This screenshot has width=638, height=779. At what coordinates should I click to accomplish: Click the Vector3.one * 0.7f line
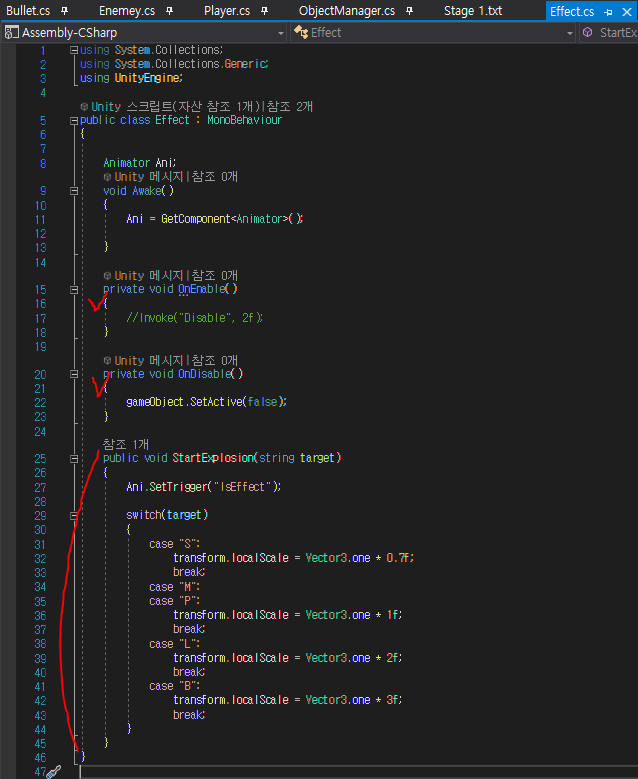pyautogui.click(x=293, y=558)
